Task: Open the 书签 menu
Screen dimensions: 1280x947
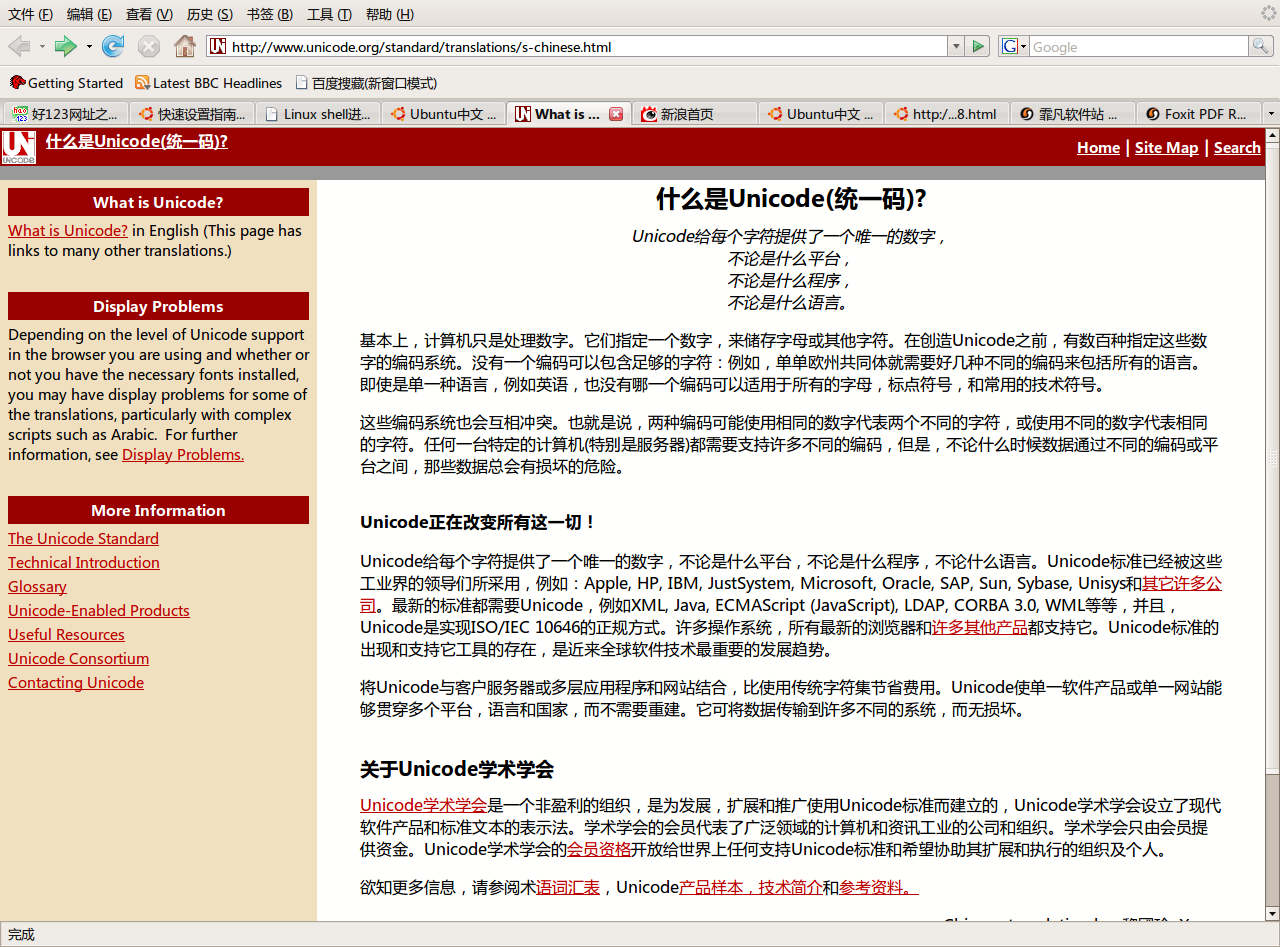Action: [270, 14]
